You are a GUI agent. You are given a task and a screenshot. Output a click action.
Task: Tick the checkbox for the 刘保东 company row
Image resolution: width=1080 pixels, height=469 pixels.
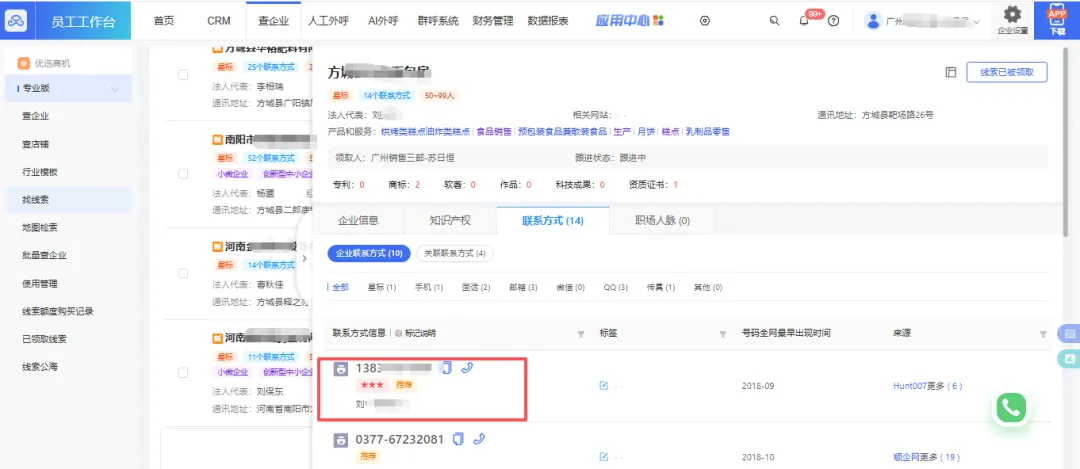click(183, 373)
